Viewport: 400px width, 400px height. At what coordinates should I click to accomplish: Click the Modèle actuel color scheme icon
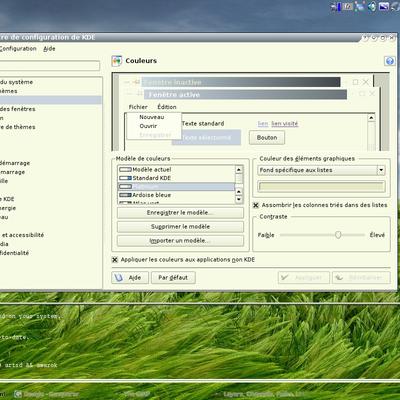(x=125, y=170)
